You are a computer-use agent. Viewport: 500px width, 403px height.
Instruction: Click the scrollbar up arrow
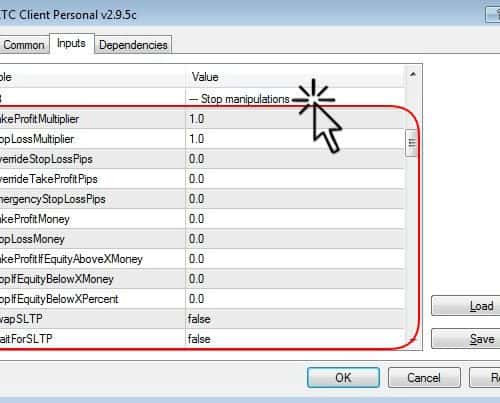412,74
